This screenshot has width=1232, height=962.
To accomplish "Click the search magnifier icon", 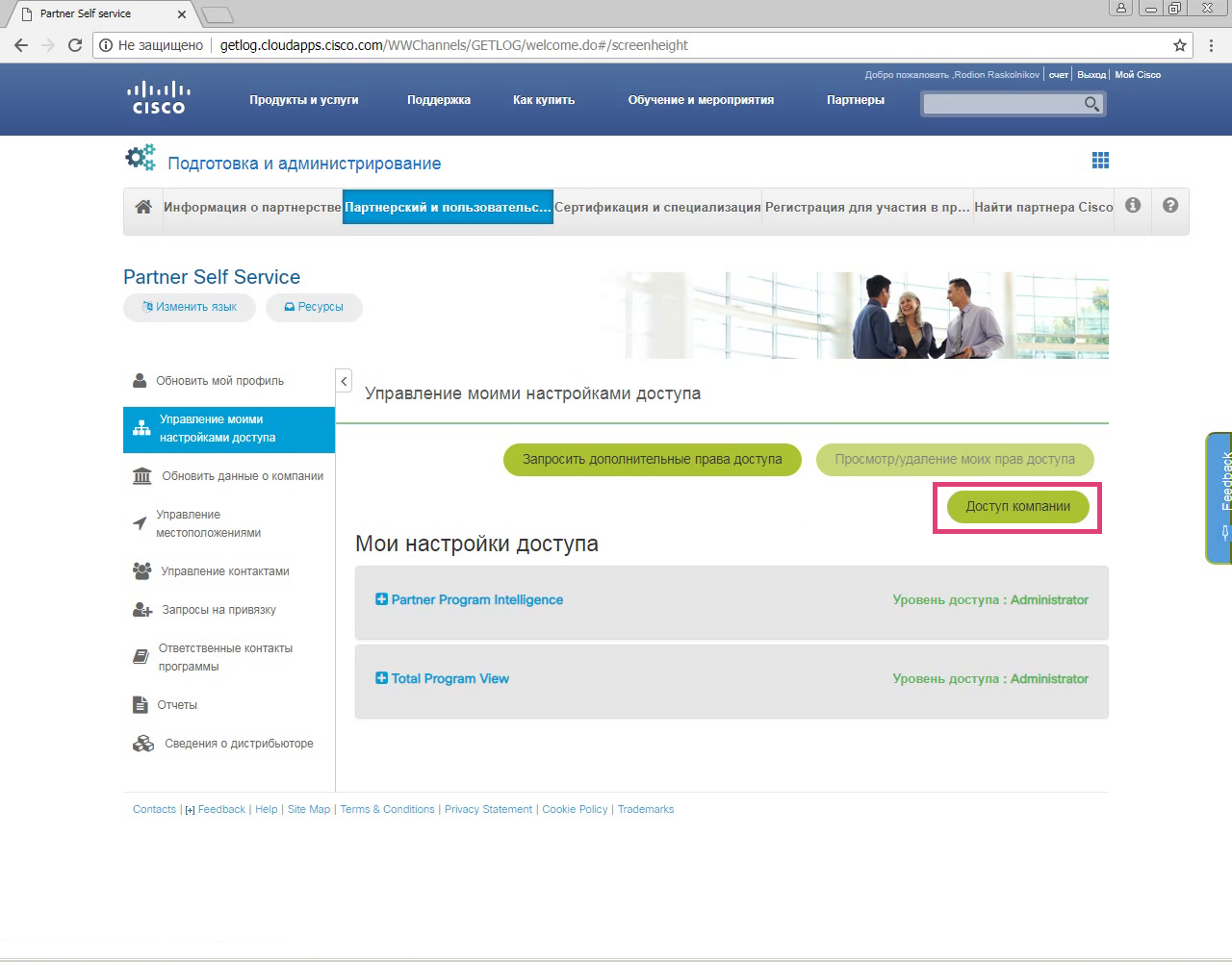I will coord(1091,104).
